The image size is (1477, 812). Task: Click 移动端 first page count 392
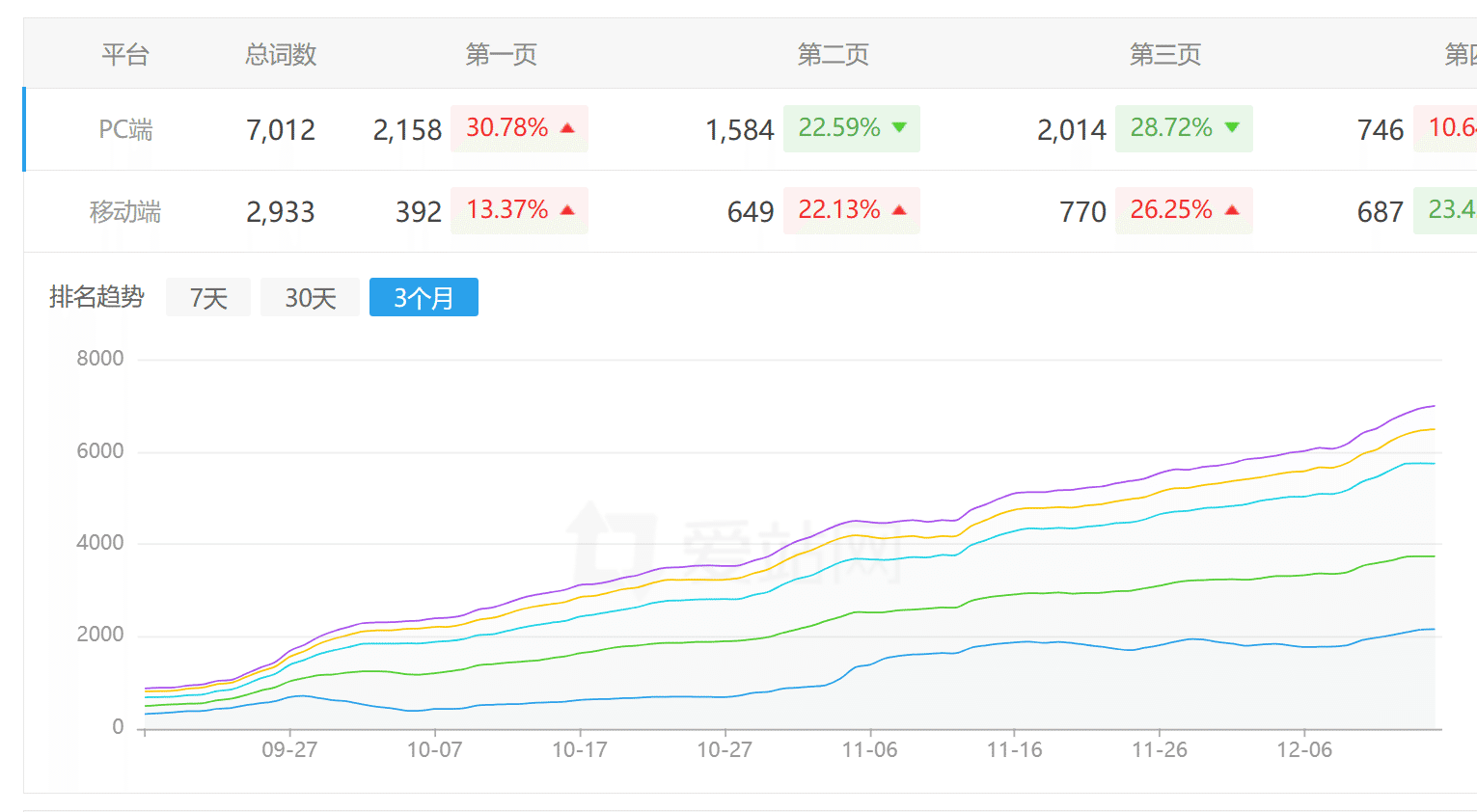coord(419,211)
